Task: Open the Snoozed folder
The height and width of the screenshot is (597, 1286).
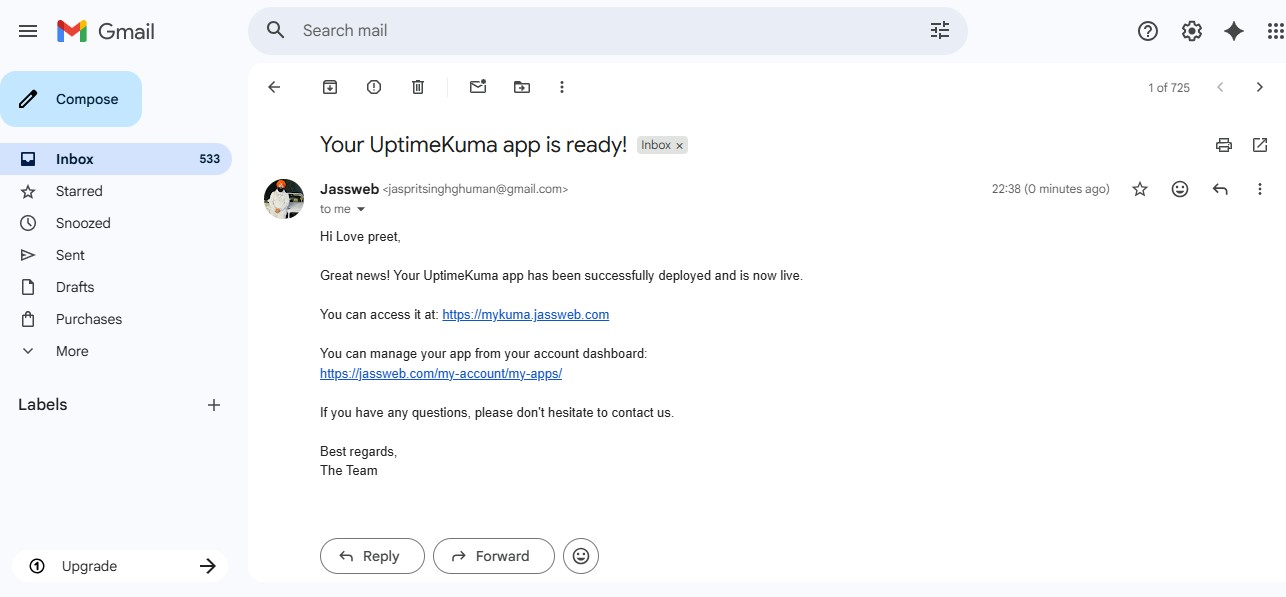Action: point(116,223)
